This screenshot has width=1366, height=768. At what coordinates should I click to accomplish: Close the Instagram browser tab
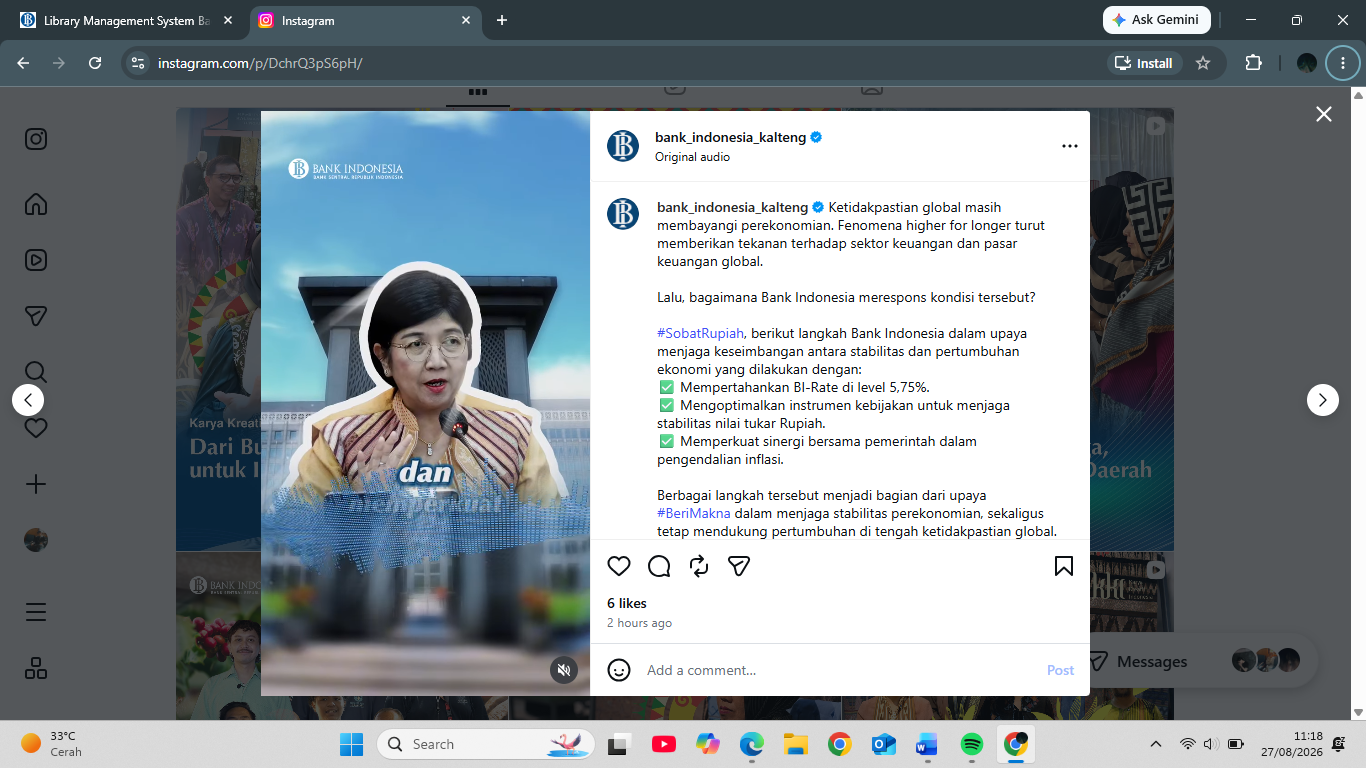466,20
